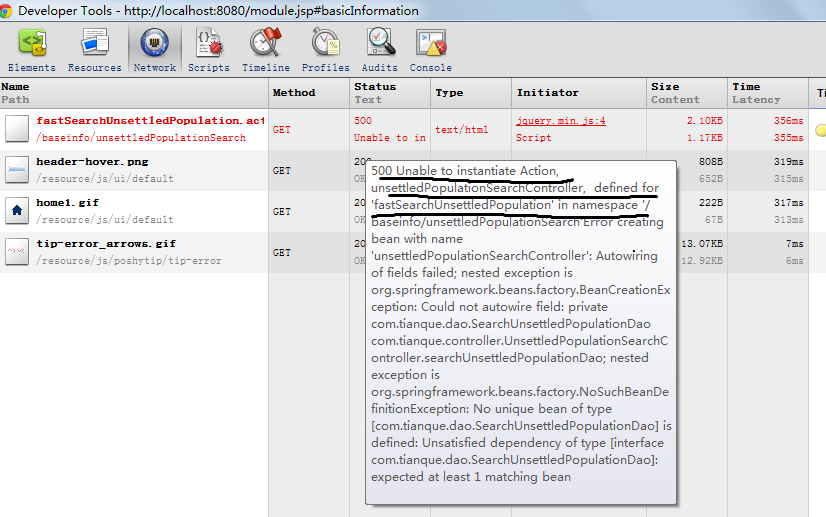Open the Timeline panel
Viewport: 826px width, 517px height.
click(x=266, y=51)
